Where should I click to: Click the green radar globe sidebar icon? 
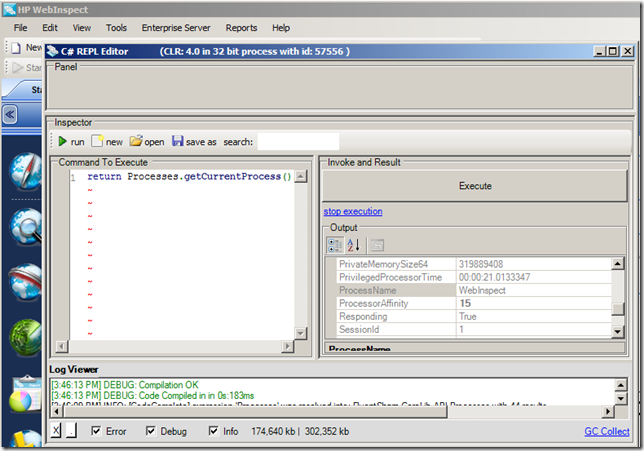coord(25,338)
